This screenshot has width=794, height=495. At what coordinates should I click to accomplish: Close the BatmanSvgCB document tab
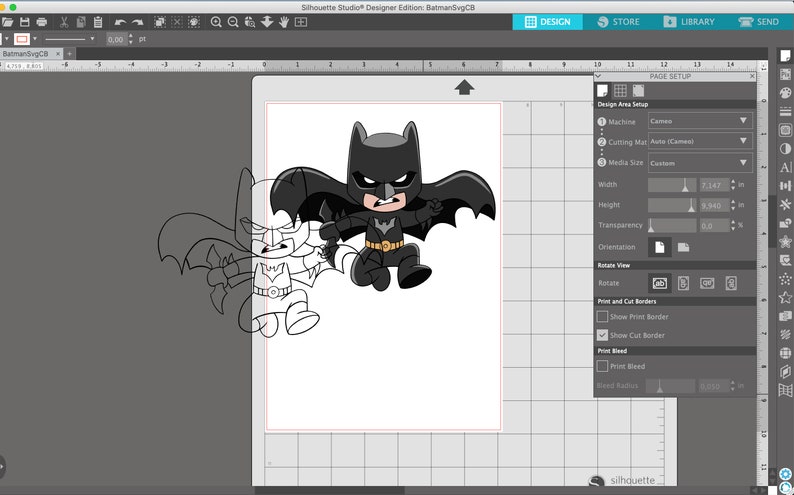tap(58, 54)
